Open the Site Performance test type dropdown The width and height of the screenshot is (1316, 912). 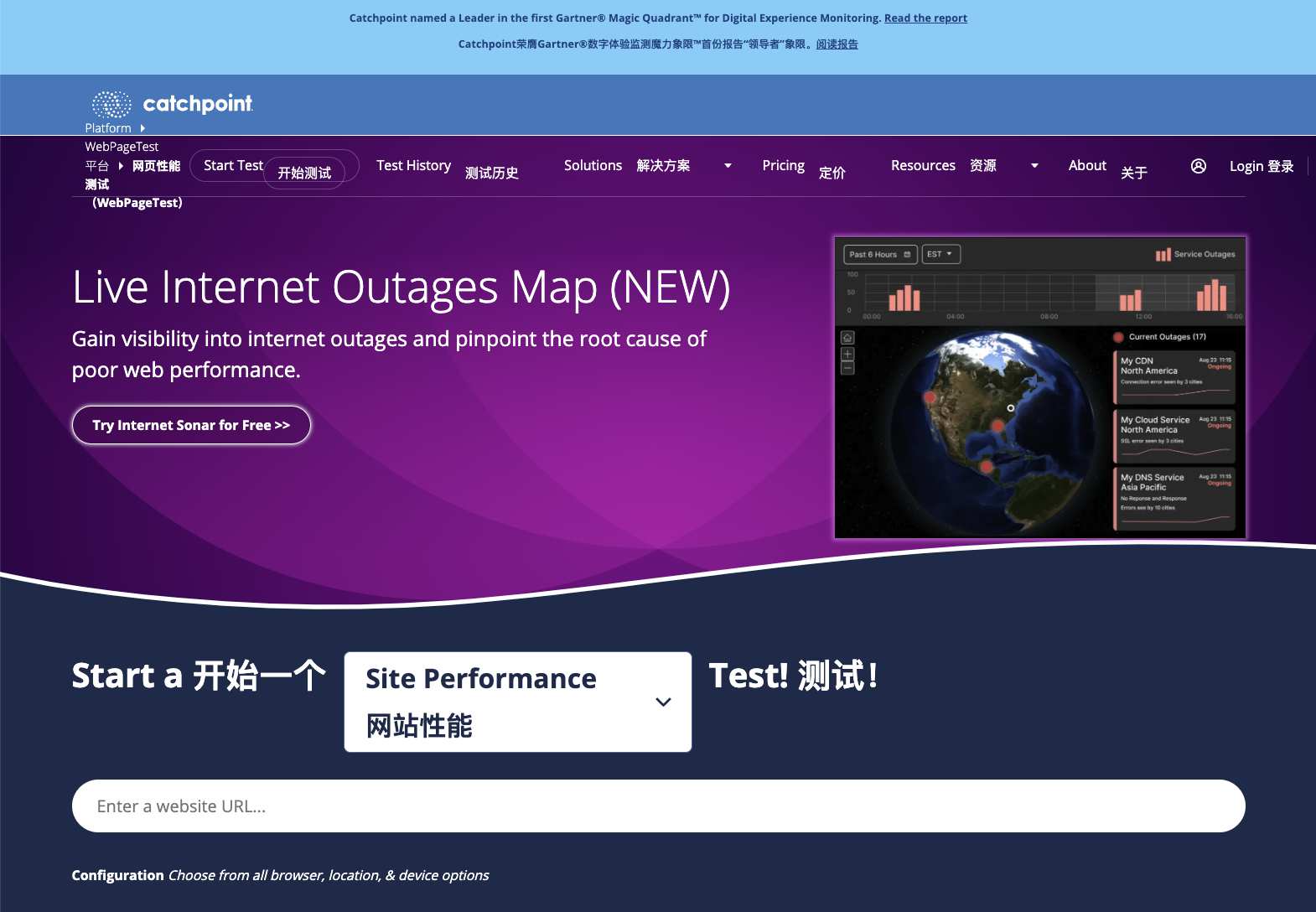(518, 702)
